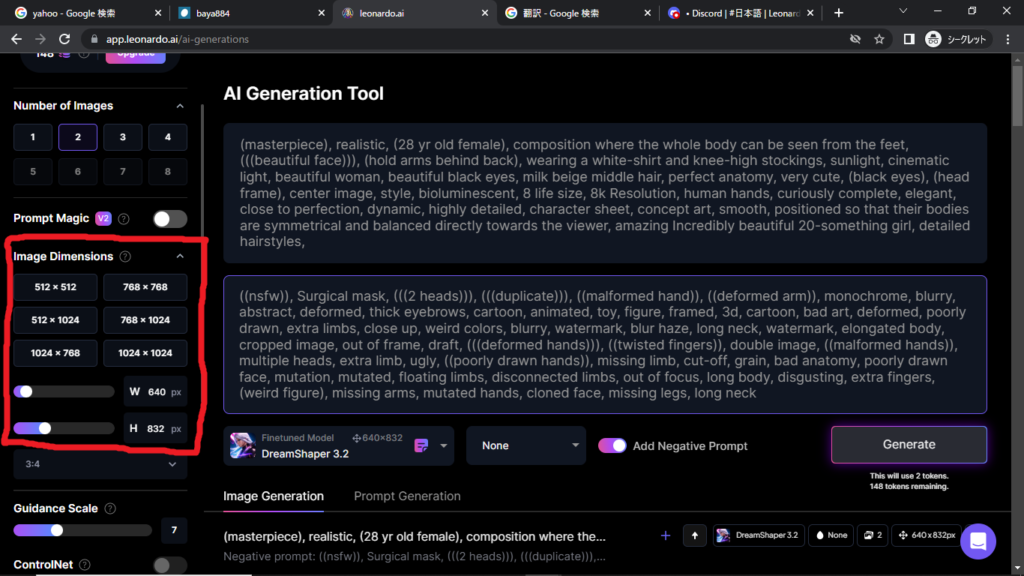Click the Image Dimensions info icon

125,257
